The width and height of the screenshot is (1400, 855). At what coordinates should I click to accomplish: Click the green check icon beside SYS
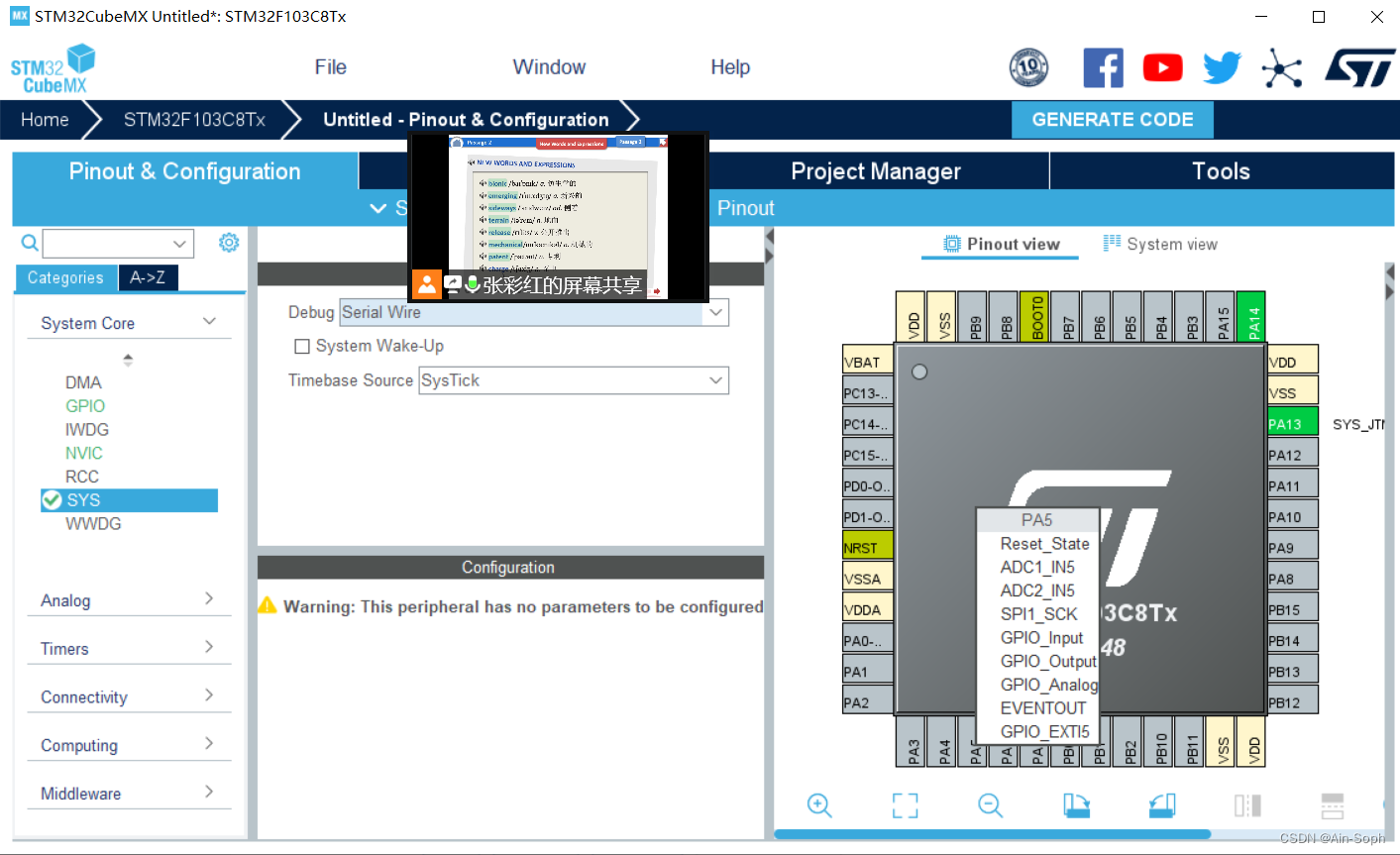click(52, 500)
